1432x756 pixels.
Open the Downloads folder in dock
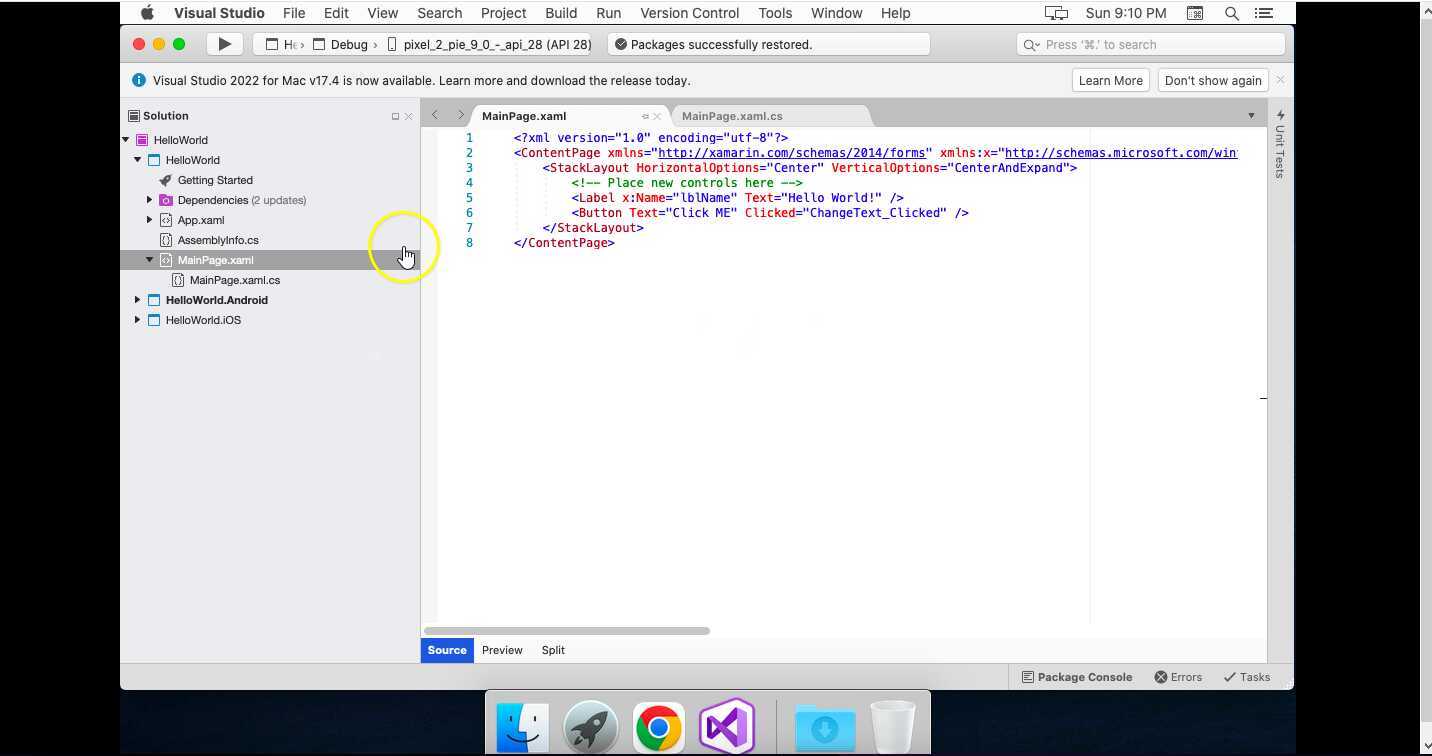(x=825, y=727)
